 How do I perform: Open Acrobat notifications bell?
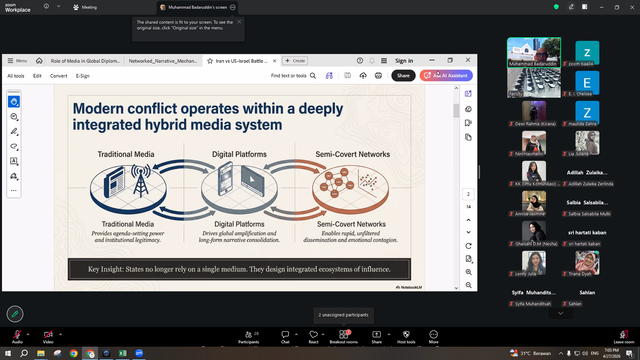point(372,61)
